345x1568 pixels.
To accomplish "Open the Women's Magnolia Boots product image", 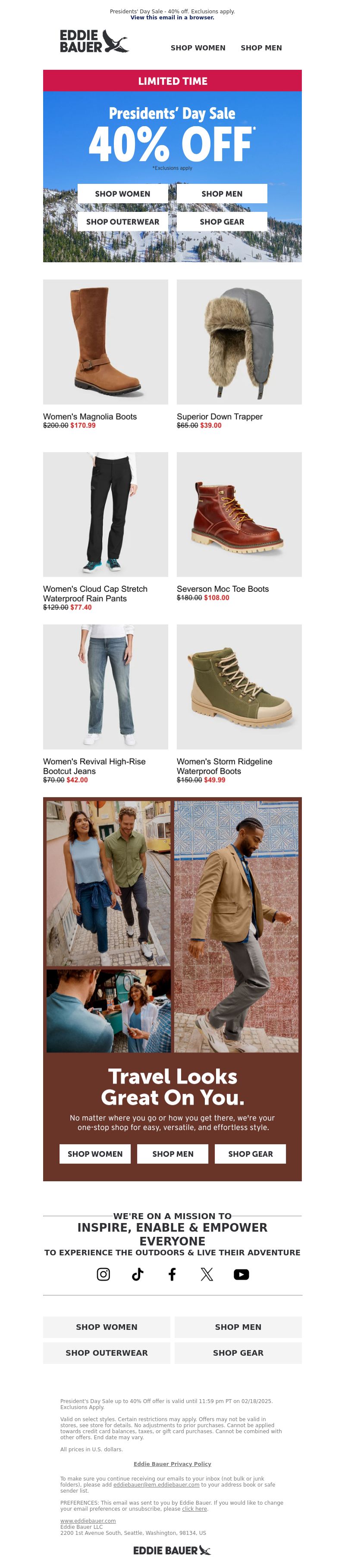I will [x=106, y=342].
